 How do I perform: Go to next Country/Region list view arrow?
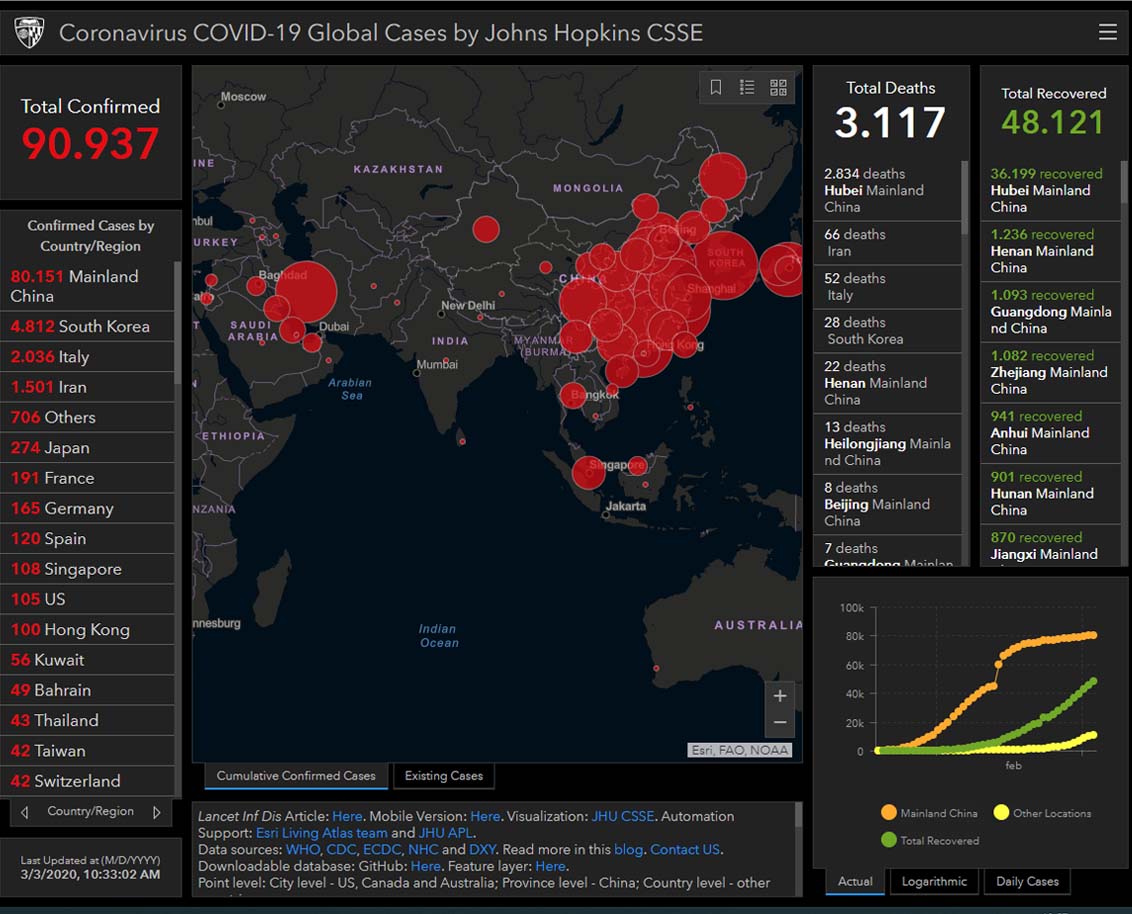[157, 812]
